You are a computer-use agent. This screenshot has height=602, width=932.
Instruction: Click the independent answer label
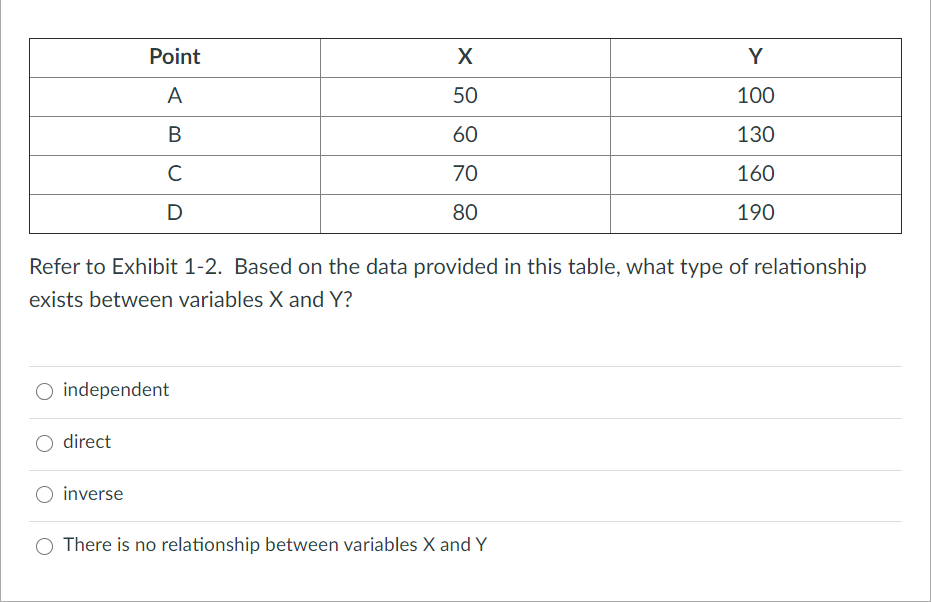[x=114, y=390]
